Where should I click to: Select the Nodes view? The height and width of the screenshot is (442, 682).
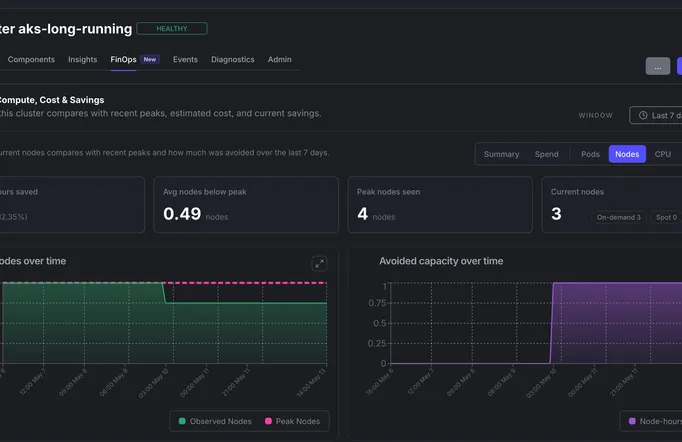[x=627, y=154]
